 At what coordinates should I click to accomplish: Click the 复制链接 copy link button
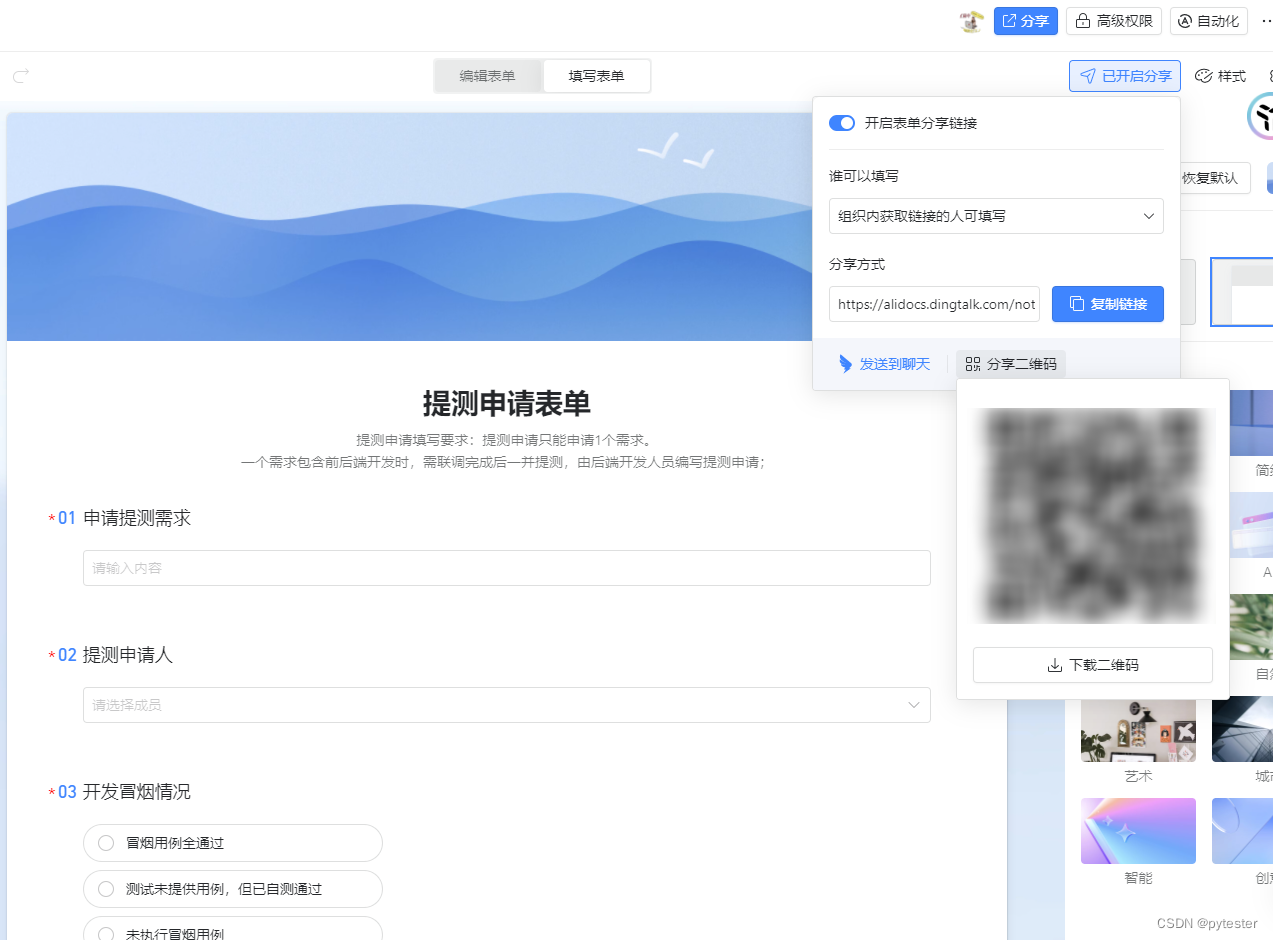tap(1108, 304)
